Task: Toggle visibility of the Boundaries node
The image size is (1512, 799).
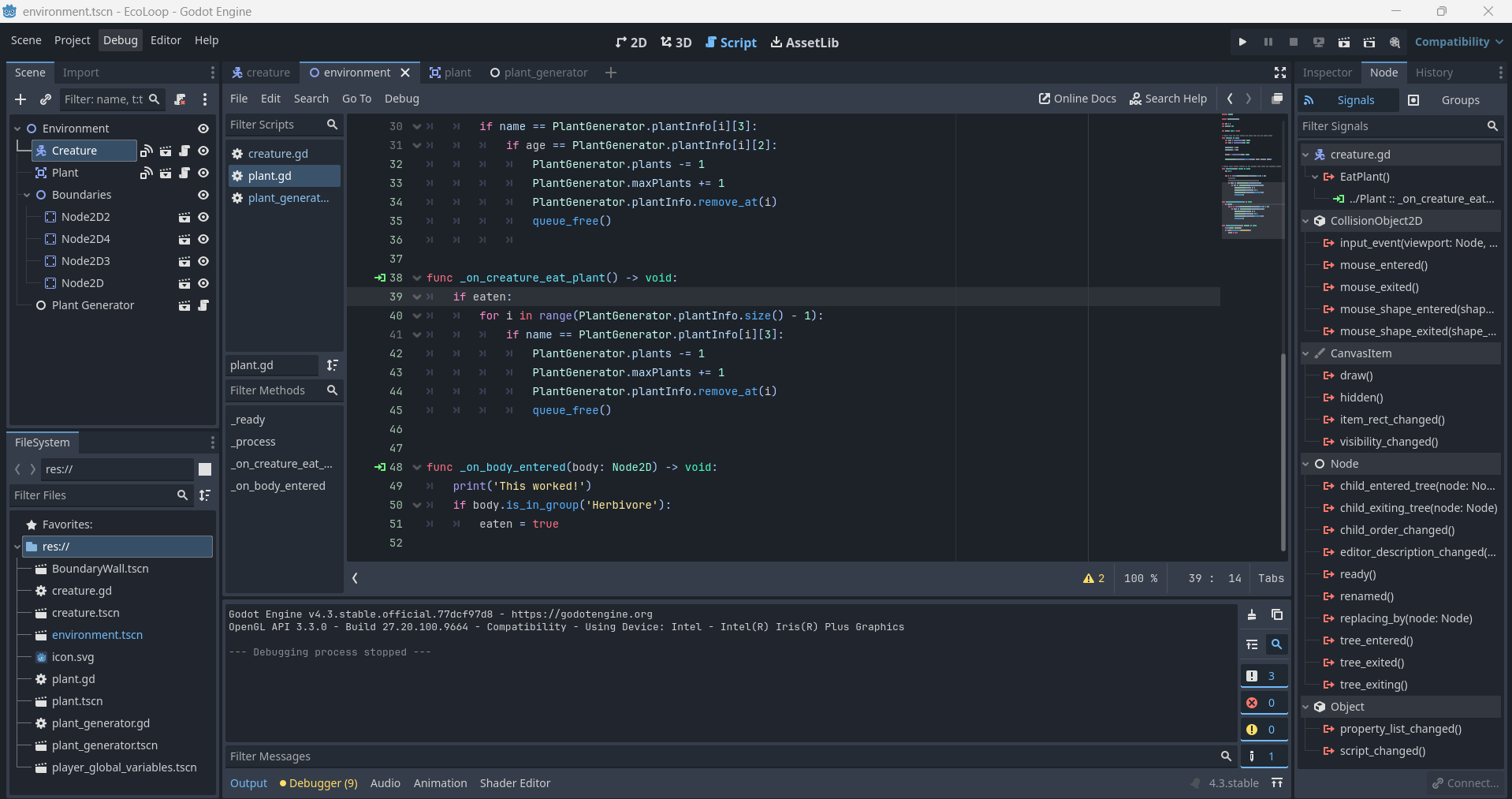Action: point(203,195)
